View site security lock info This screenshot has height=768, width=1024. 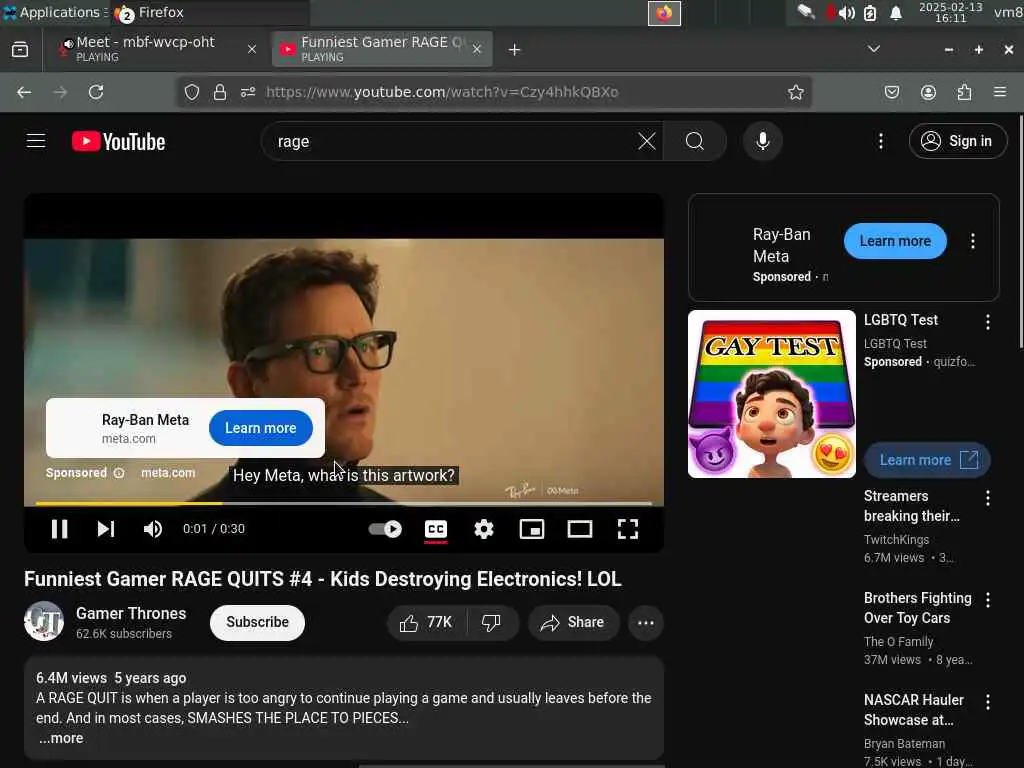tap(220, 92)
